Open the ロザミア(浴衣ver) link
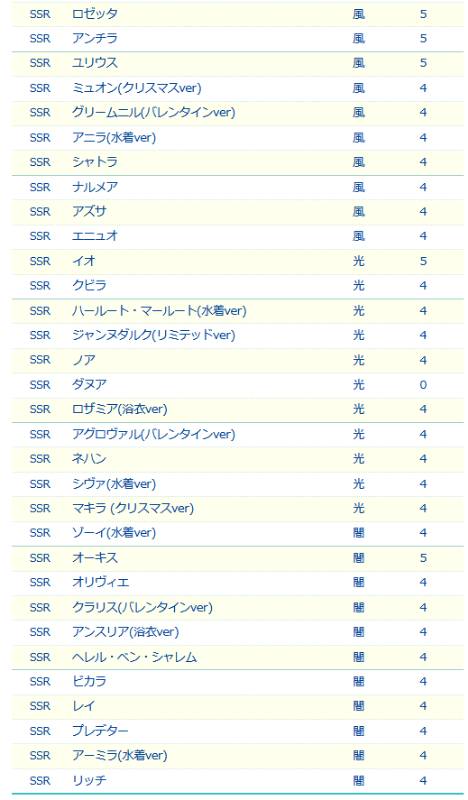 point(119,409)
